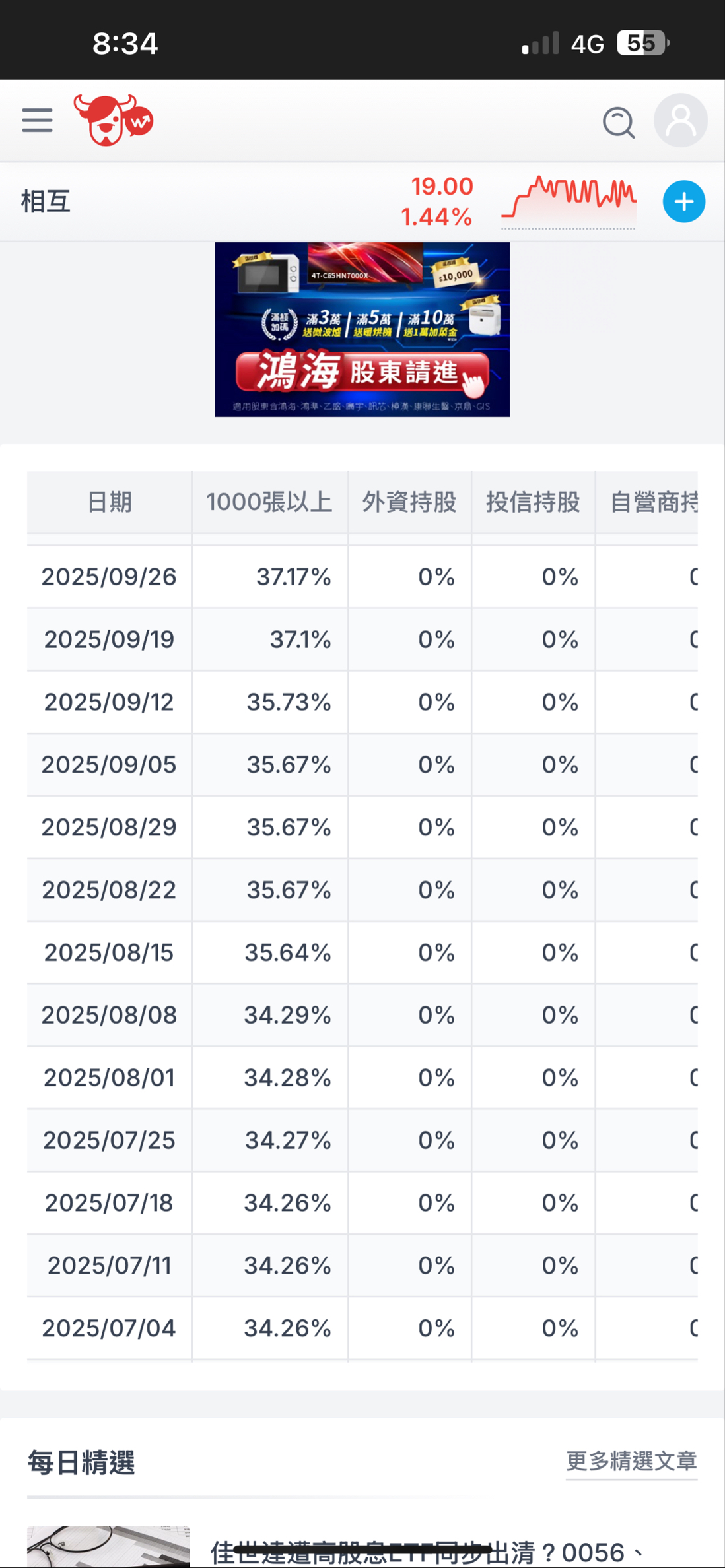Tap the 1000張以上 column header
725x1568 pixels.
point(269,502)
